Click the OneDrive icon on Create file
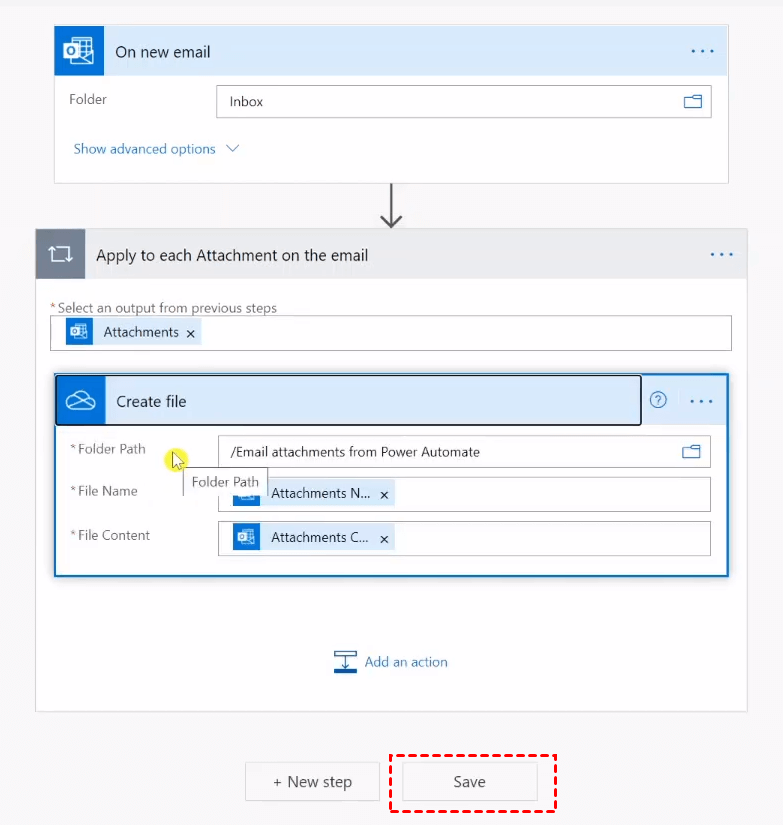The width and height of the screenshot is (783, 825). [x=80, y=401]
